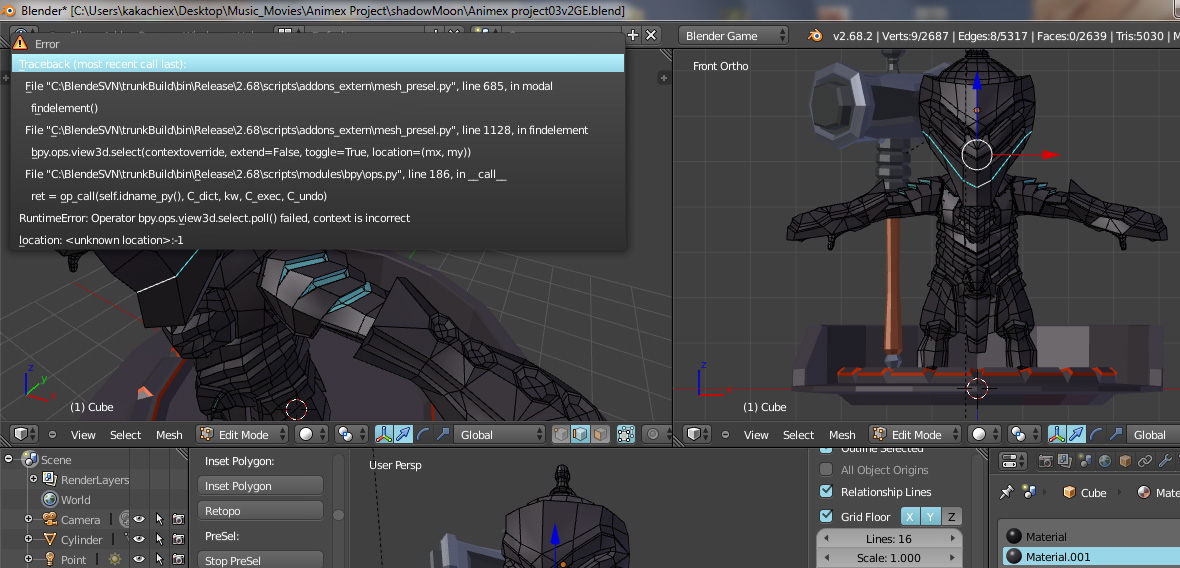Expand Cylinder node in outliner
The height and width of the screenshot is (568, 1180).
pos(29,539)
